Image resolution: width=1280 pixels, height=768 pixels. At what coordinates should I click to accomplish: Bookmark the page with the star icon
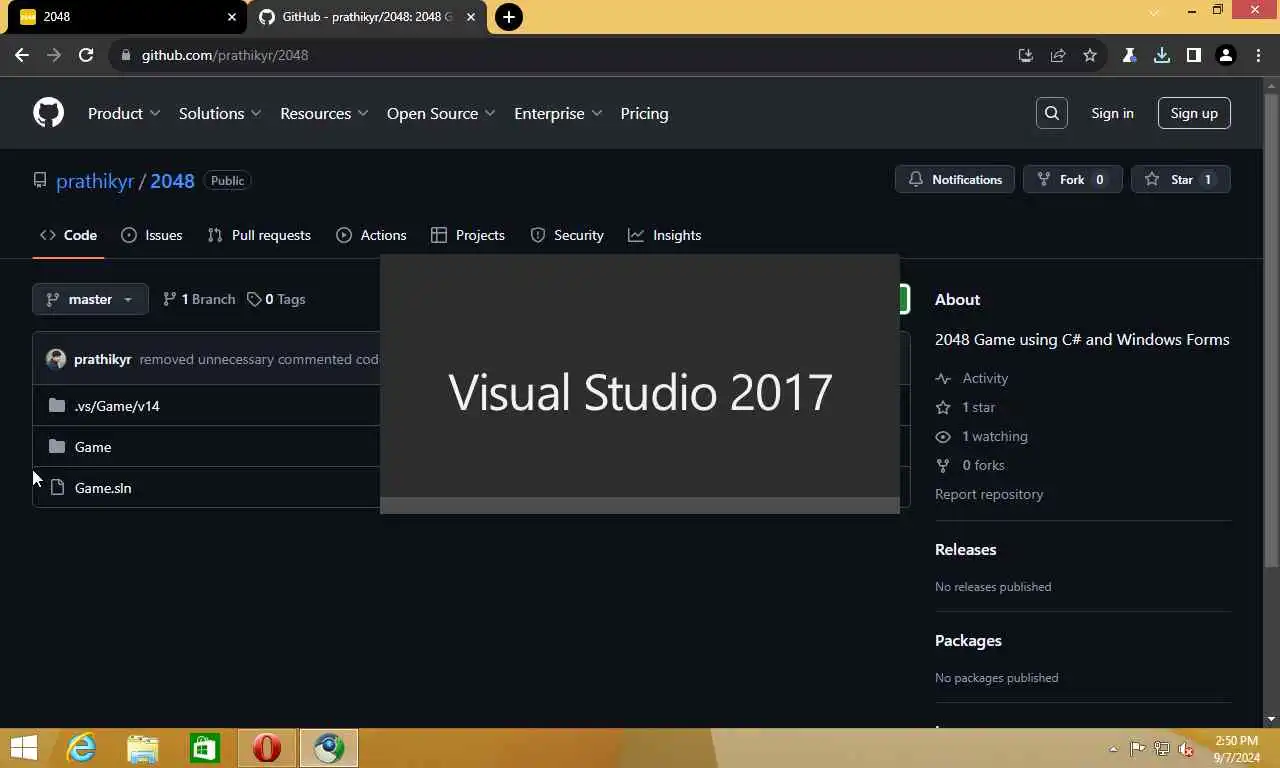[x=1090, y=55]
